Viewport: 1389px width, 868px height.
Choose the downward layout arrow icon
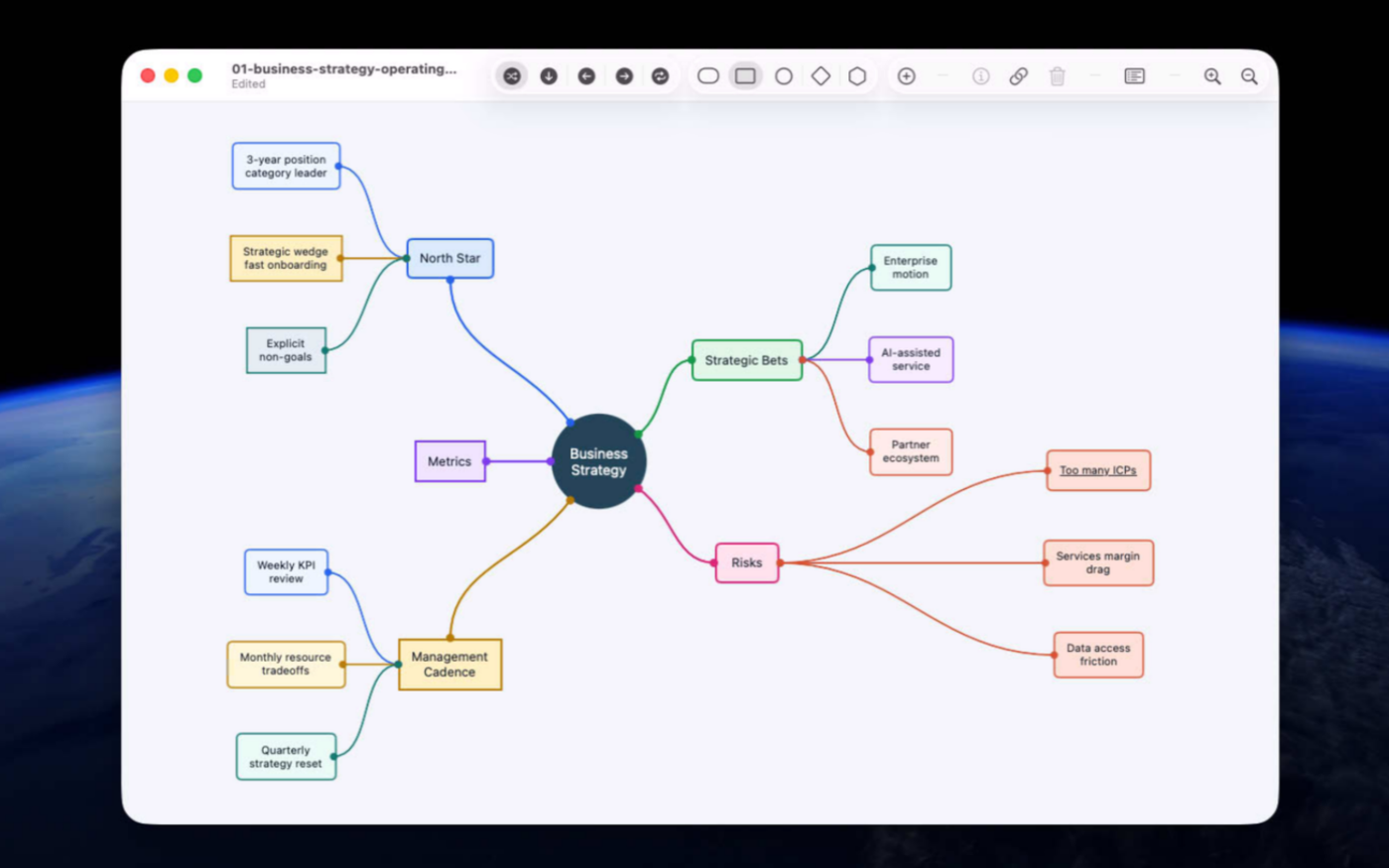549,76
